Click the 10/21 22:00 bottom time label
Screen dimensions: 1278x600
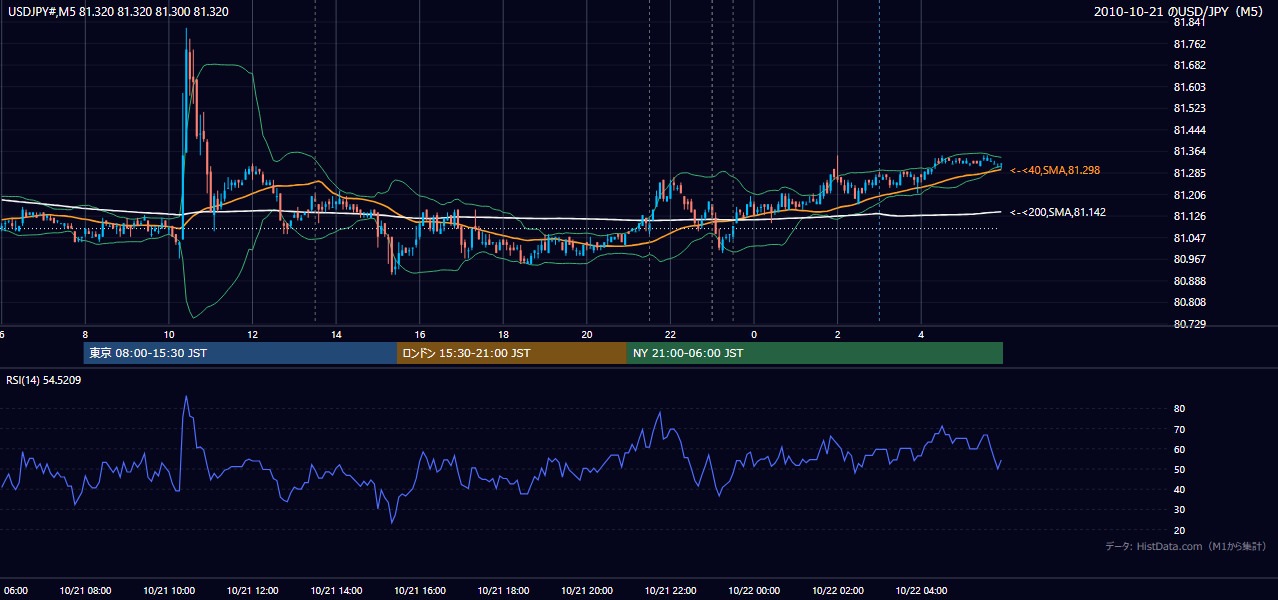(x=670, y=591)
